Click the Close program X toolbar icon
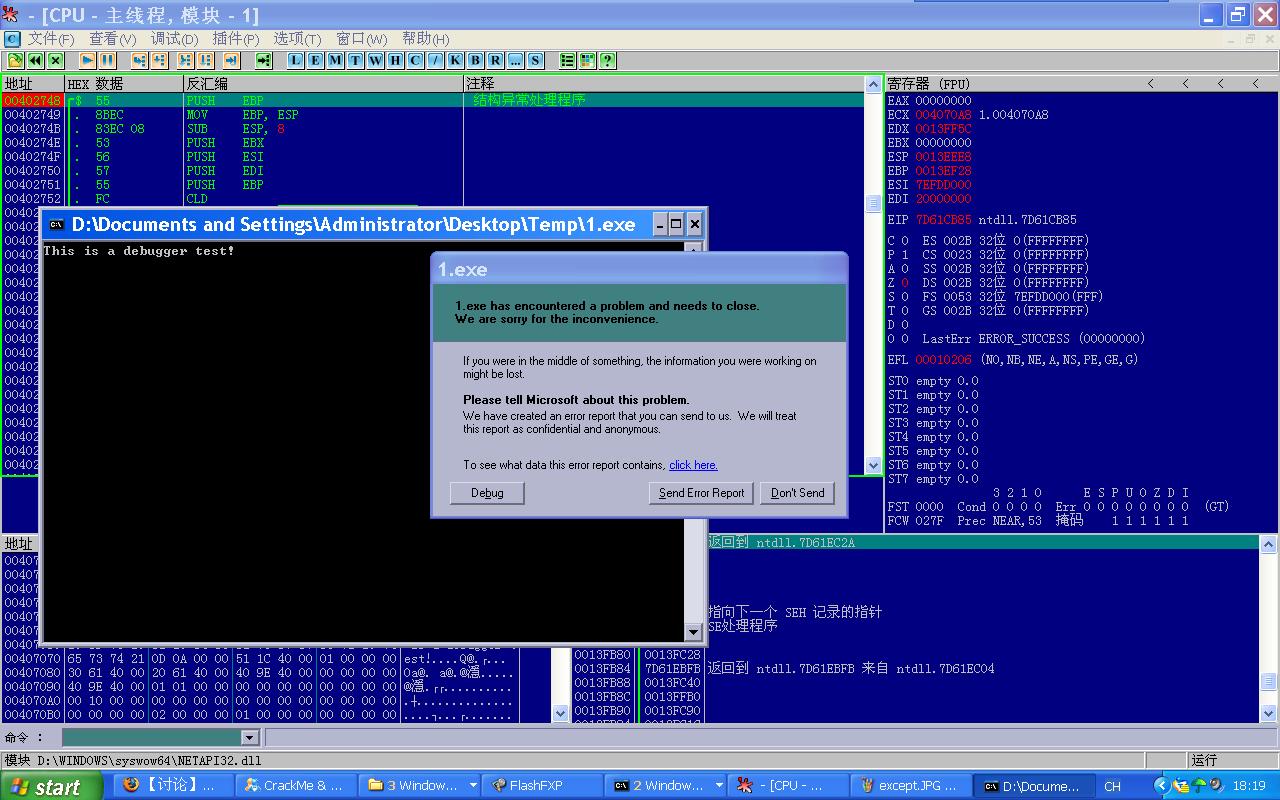Viewport: 1280px width, 800px height. tap(55, 60)
